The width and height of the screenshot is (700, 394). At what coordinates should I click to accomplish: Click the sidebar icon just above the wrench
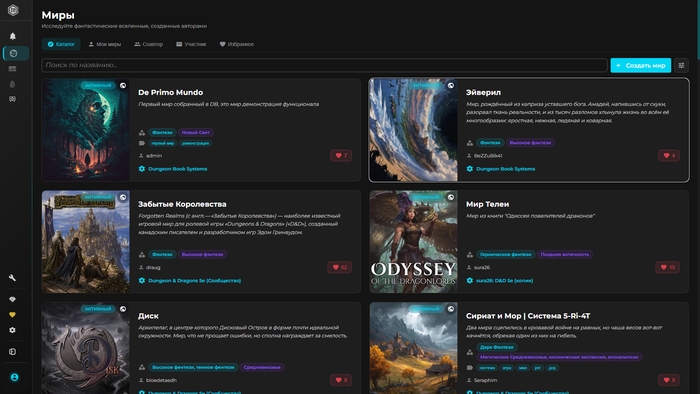pyautogui.click(x=12, y=99)
